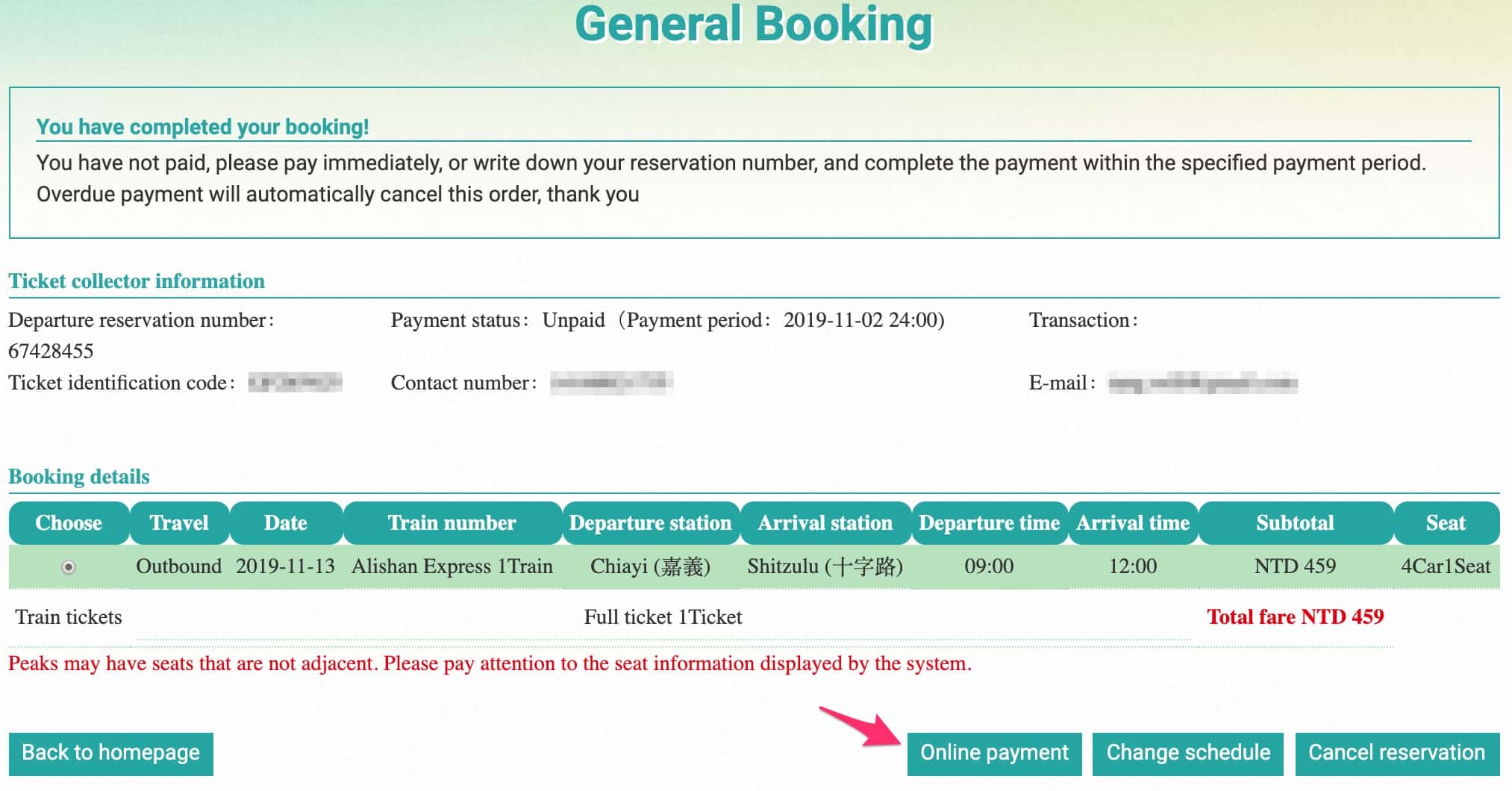Select the Outbound trip radio button

tap(69, 567)
